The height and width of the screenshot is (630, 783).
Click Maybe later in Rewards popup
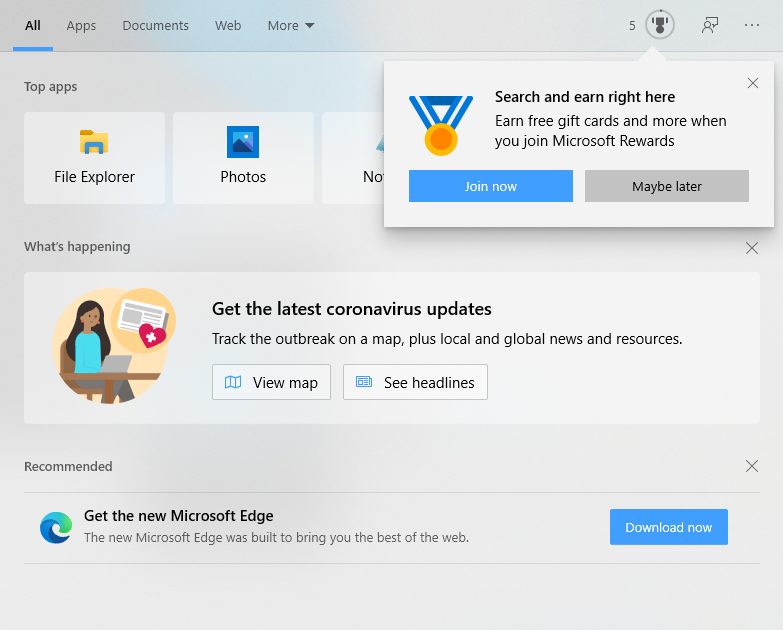tap(667, 186)
